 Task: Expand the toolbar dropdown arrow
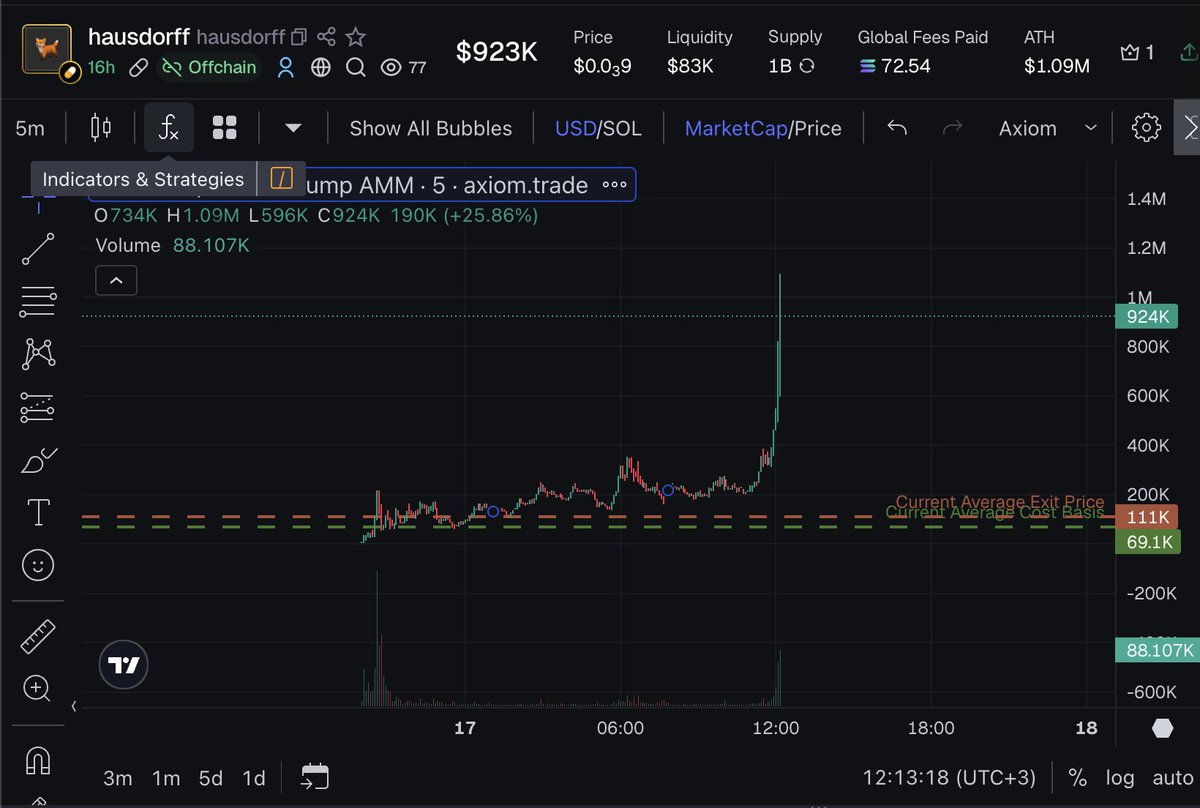click(x=292, y=128)
